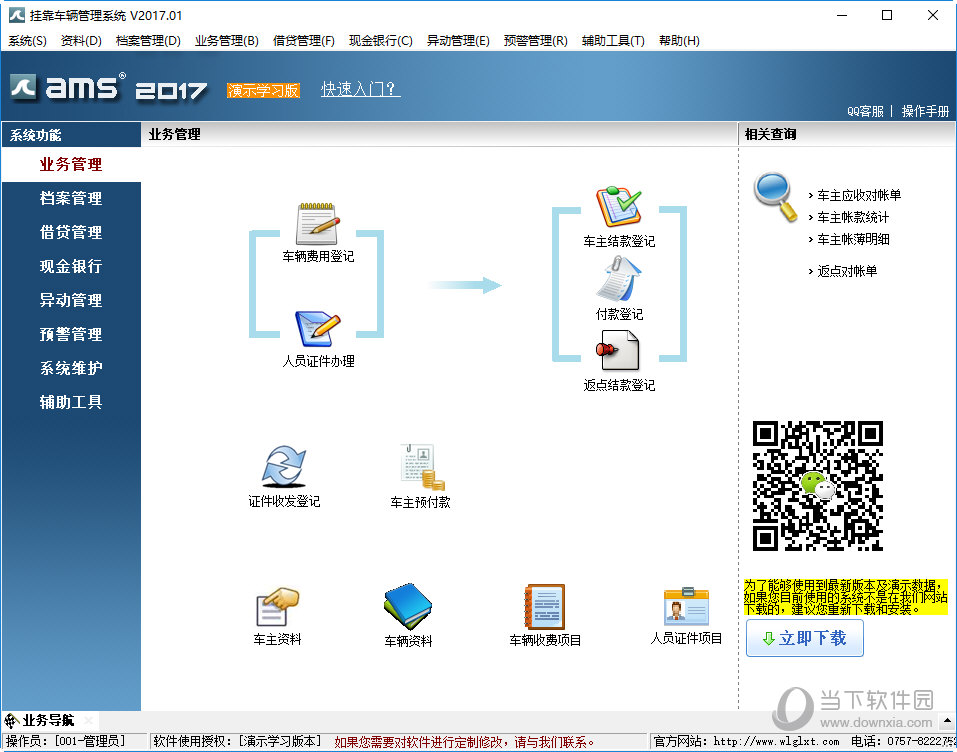Click the 演示学习版 orange badge

(263, 90)
